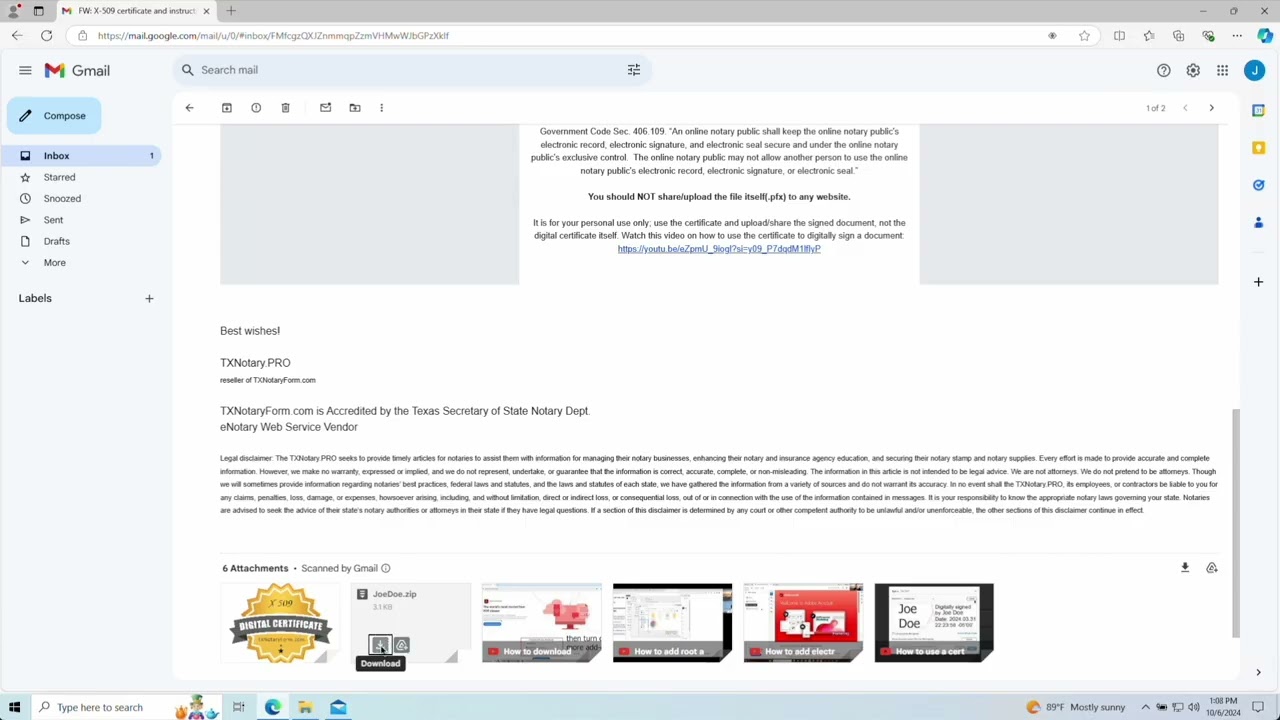Download all attachments

click(1185, 568)
